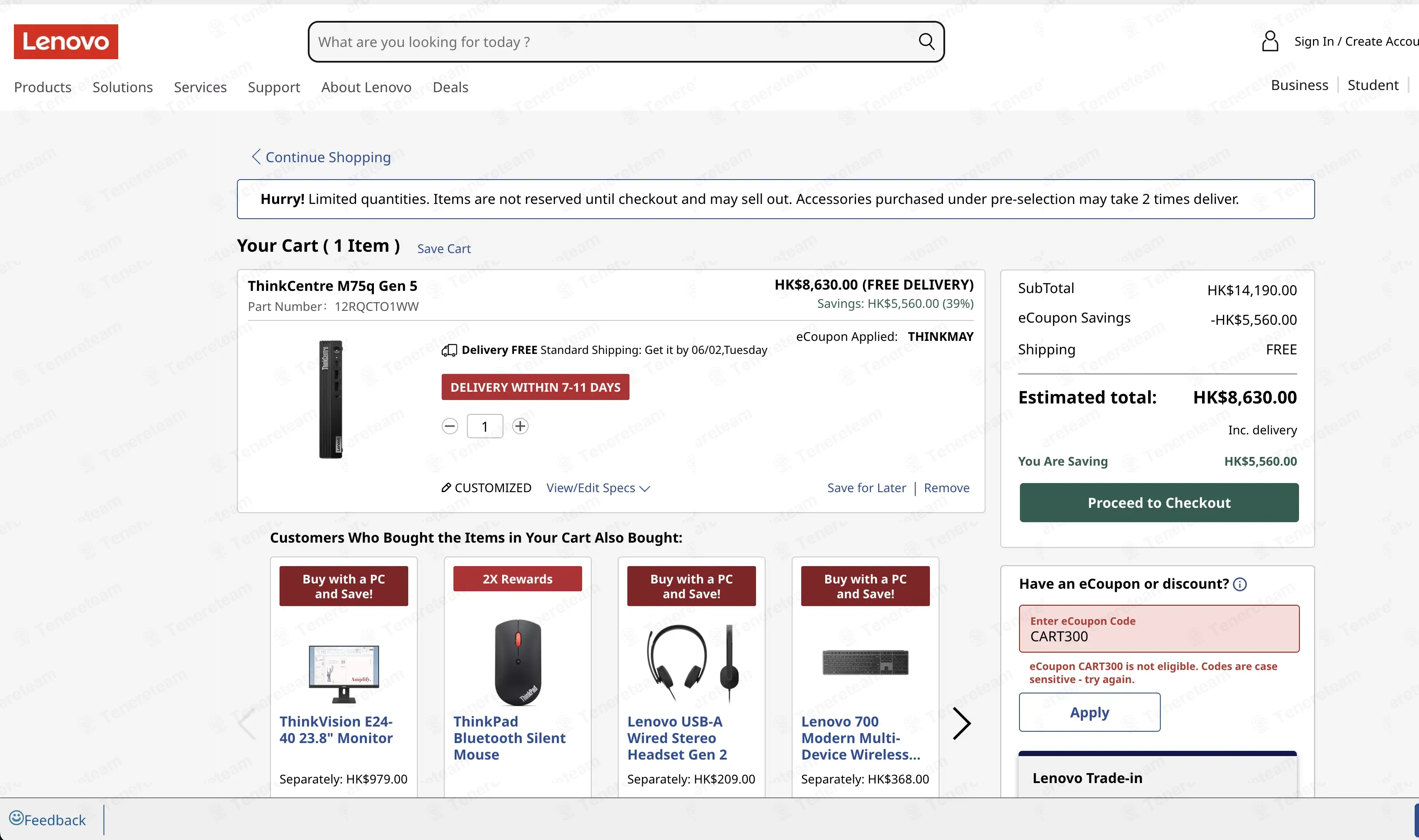
Task: Go to the Student store
Action: 1372,85
